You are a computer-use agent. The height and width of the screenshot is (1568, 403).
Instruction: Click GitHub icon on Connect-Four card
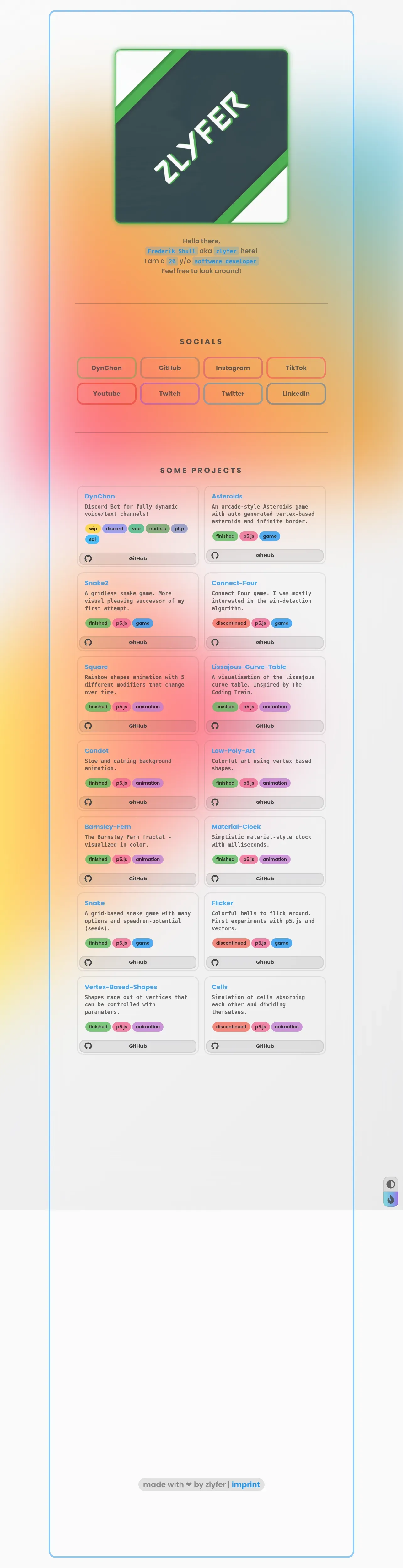tap(215, 642)
